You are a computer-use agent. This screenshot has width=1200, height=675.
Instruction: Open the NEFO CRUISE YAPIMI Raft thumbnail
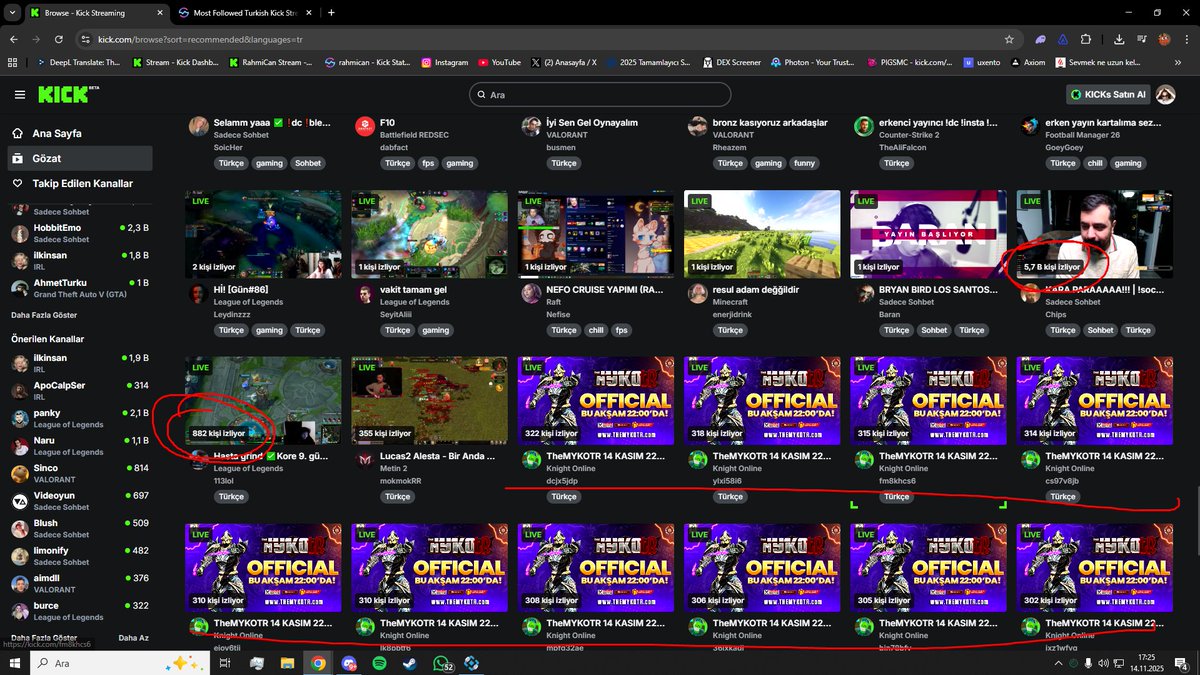(x=595, y=234)
